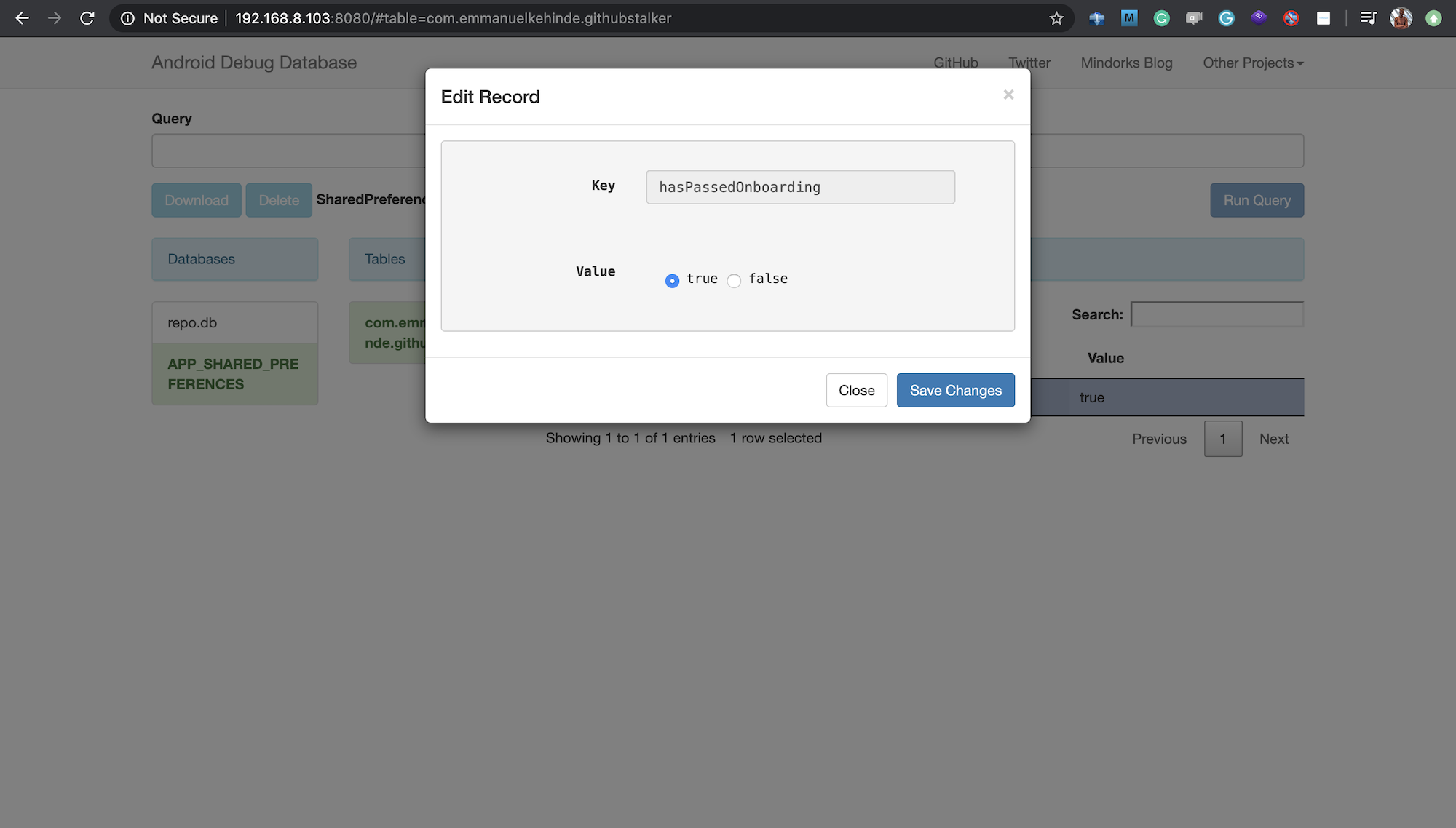This screenshot has height=828, width=1456.
Task: Click the green upload arrow extension icon
Action: click(x=1433, y=18)
